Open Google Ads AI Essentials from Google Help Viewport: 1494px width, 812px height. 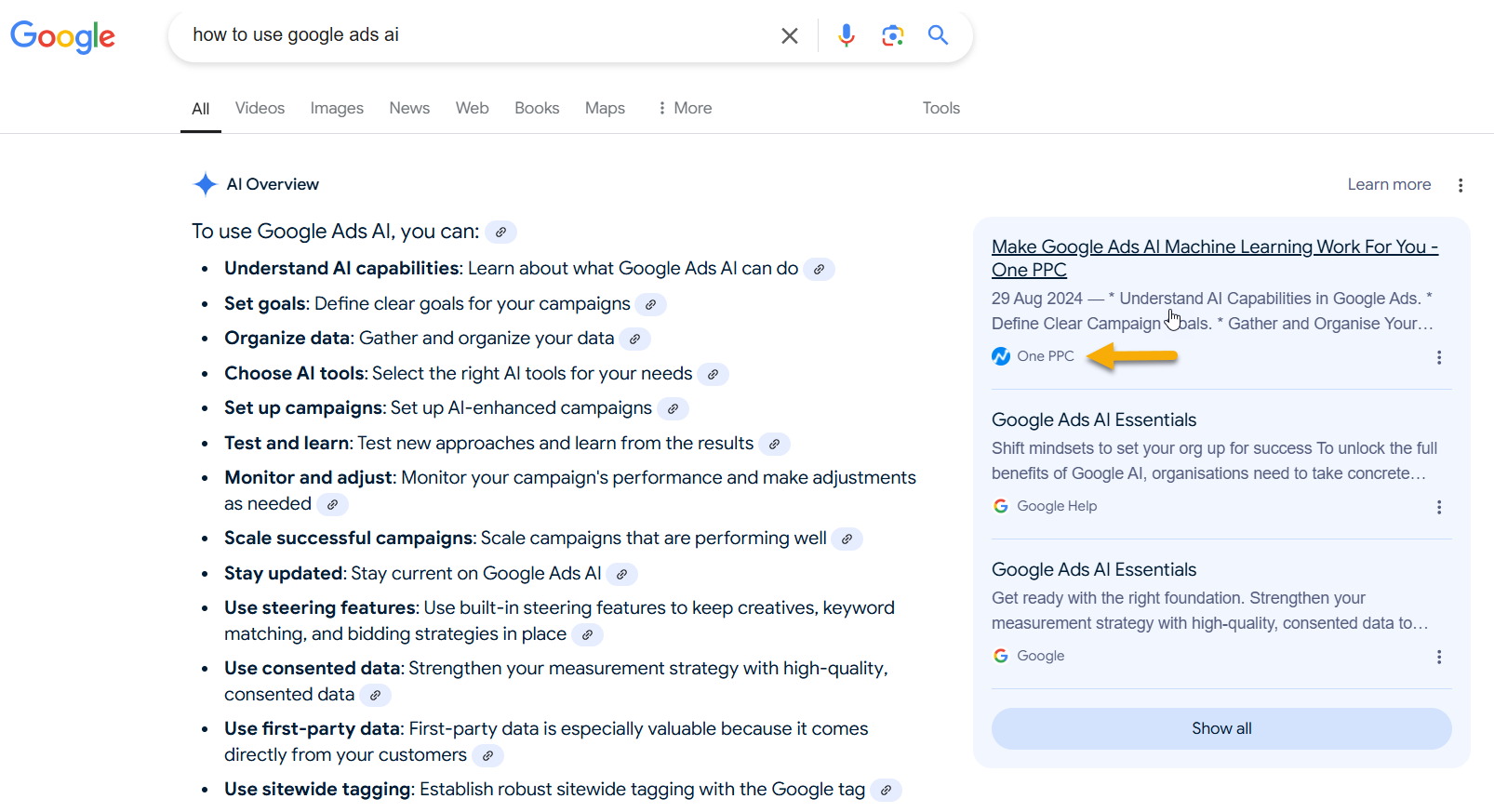[x=1094, y=419]
